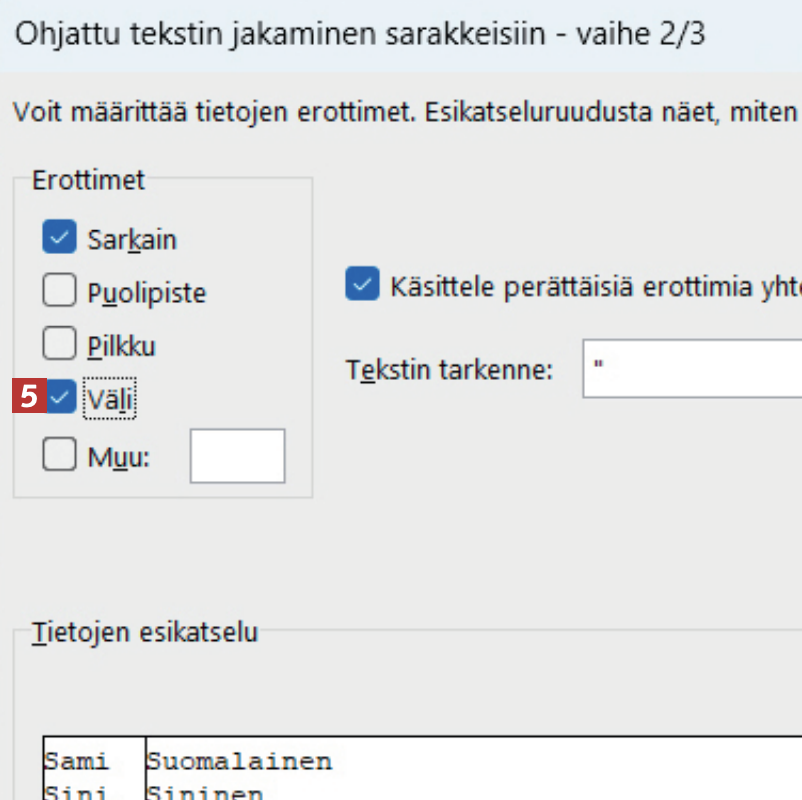Screen dimensions: 802x800
Task: Click the Erottimet group label
Action: 89,180
